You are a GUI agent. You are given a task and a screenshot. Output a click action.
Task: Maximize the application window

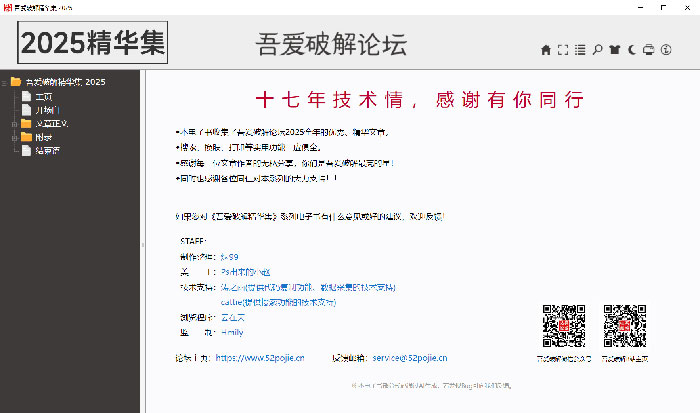pyautogui.click(x=663, y=8)
